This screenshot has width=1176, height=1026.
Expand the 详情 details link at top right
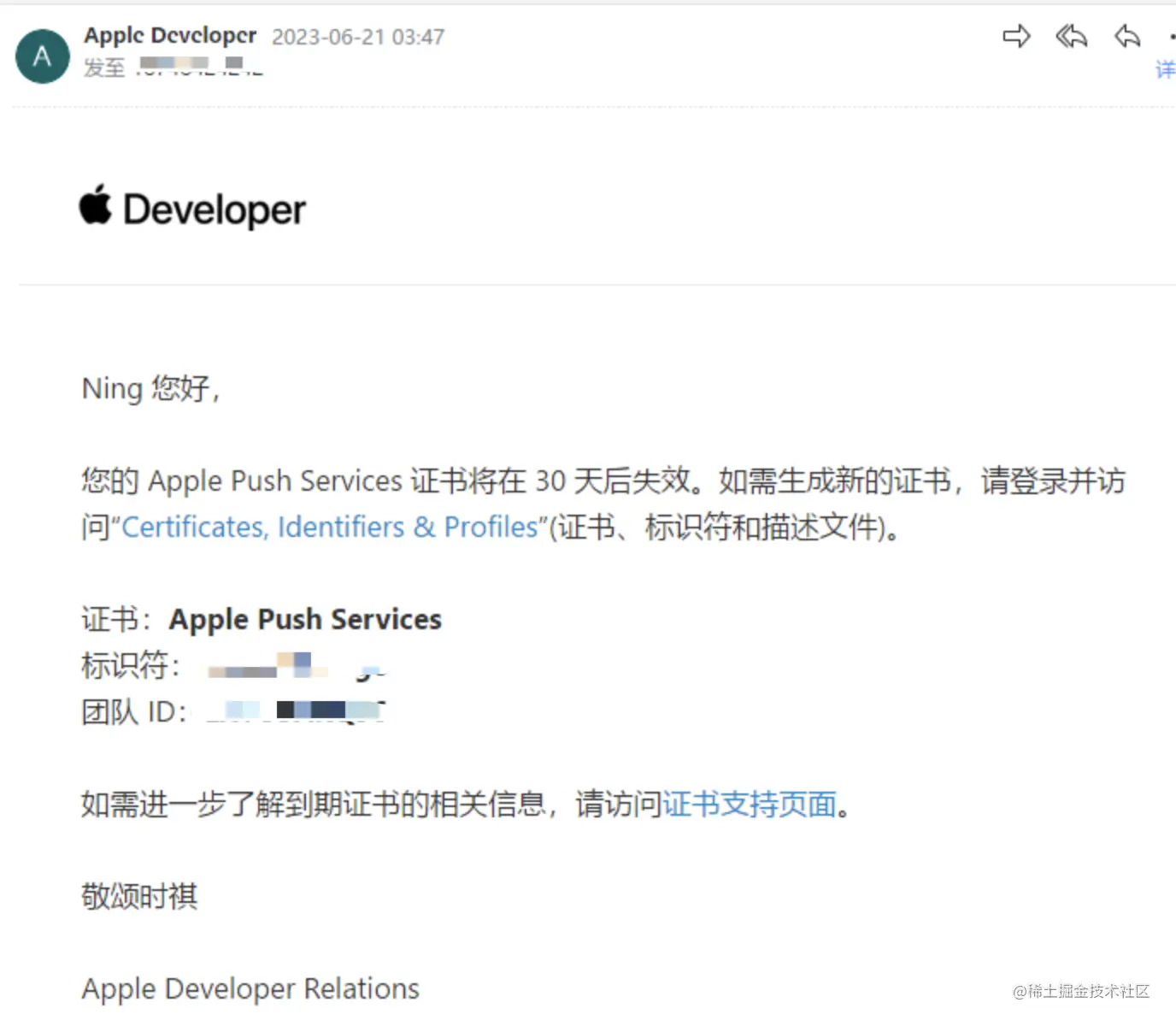tap(1166, 68)
